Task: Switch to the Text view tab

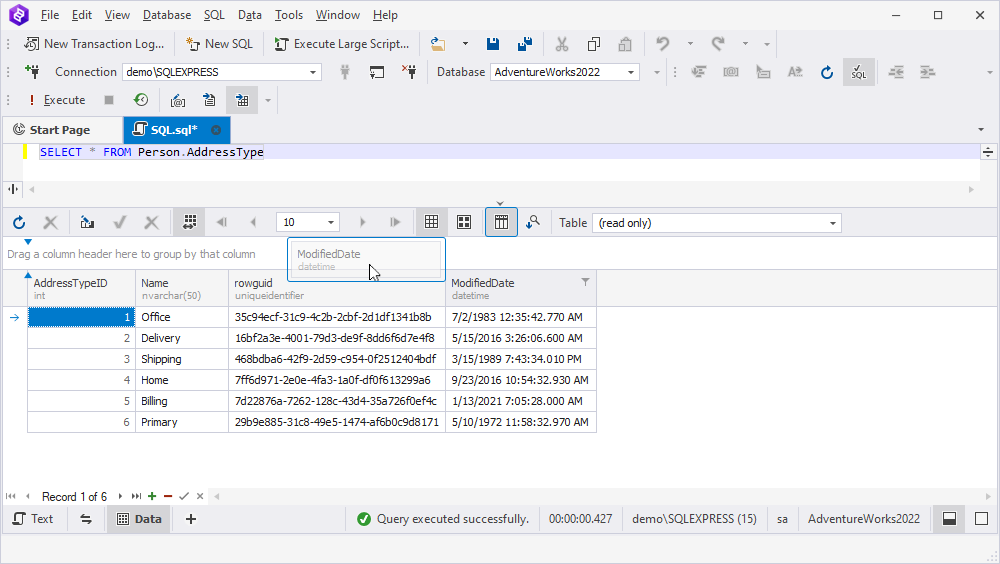Action: click(33, 519)
